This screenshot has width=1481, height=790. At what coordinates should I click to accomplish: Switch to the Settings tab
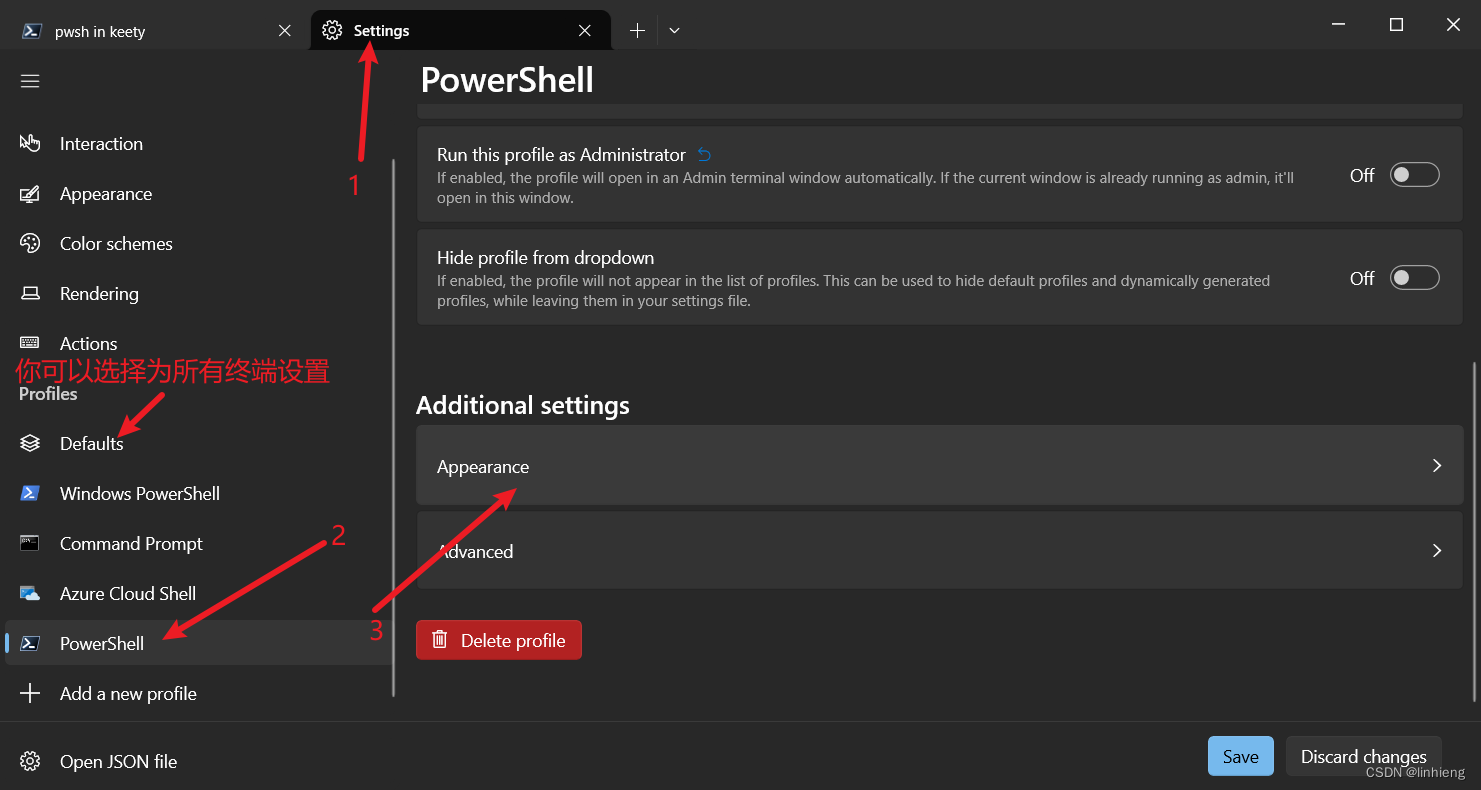coord(461,31)
